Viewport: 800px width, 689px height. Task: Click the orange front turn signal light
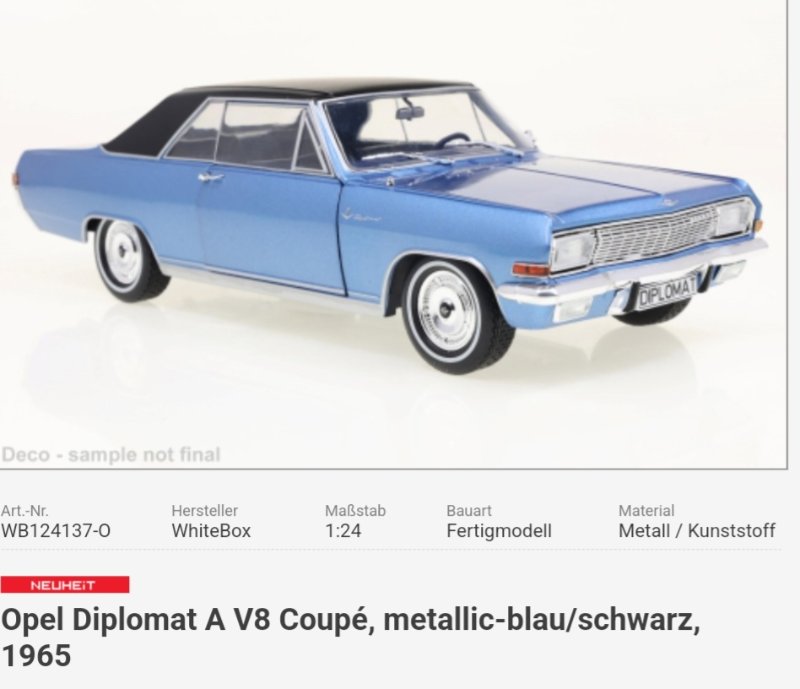(x=531, y=269)
